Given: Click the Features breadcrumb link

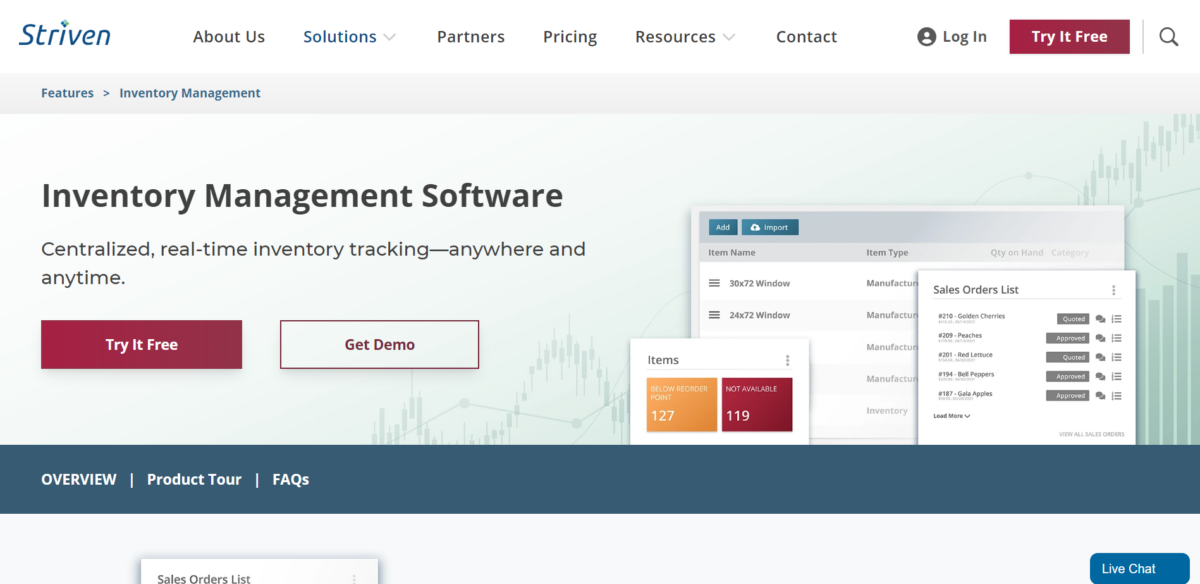Looking at the screenshot, I should point(67,93).
